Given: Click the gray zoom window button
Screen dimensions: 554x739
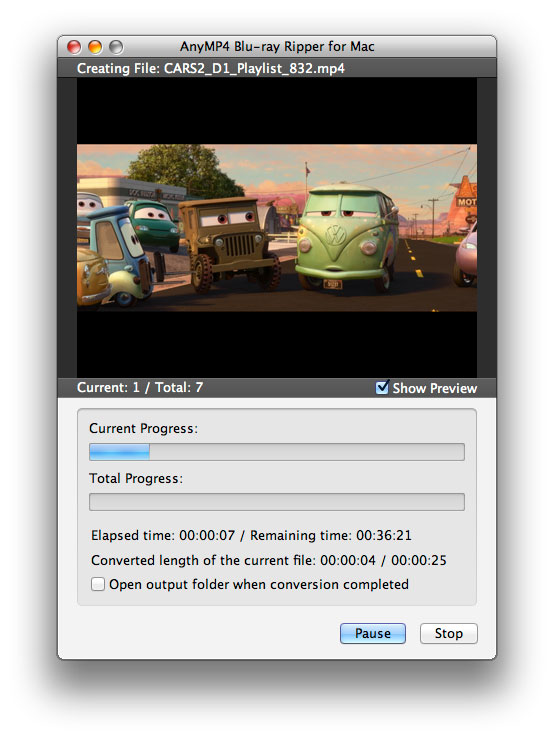Looking at the screenshot, I should pos(116,47).
